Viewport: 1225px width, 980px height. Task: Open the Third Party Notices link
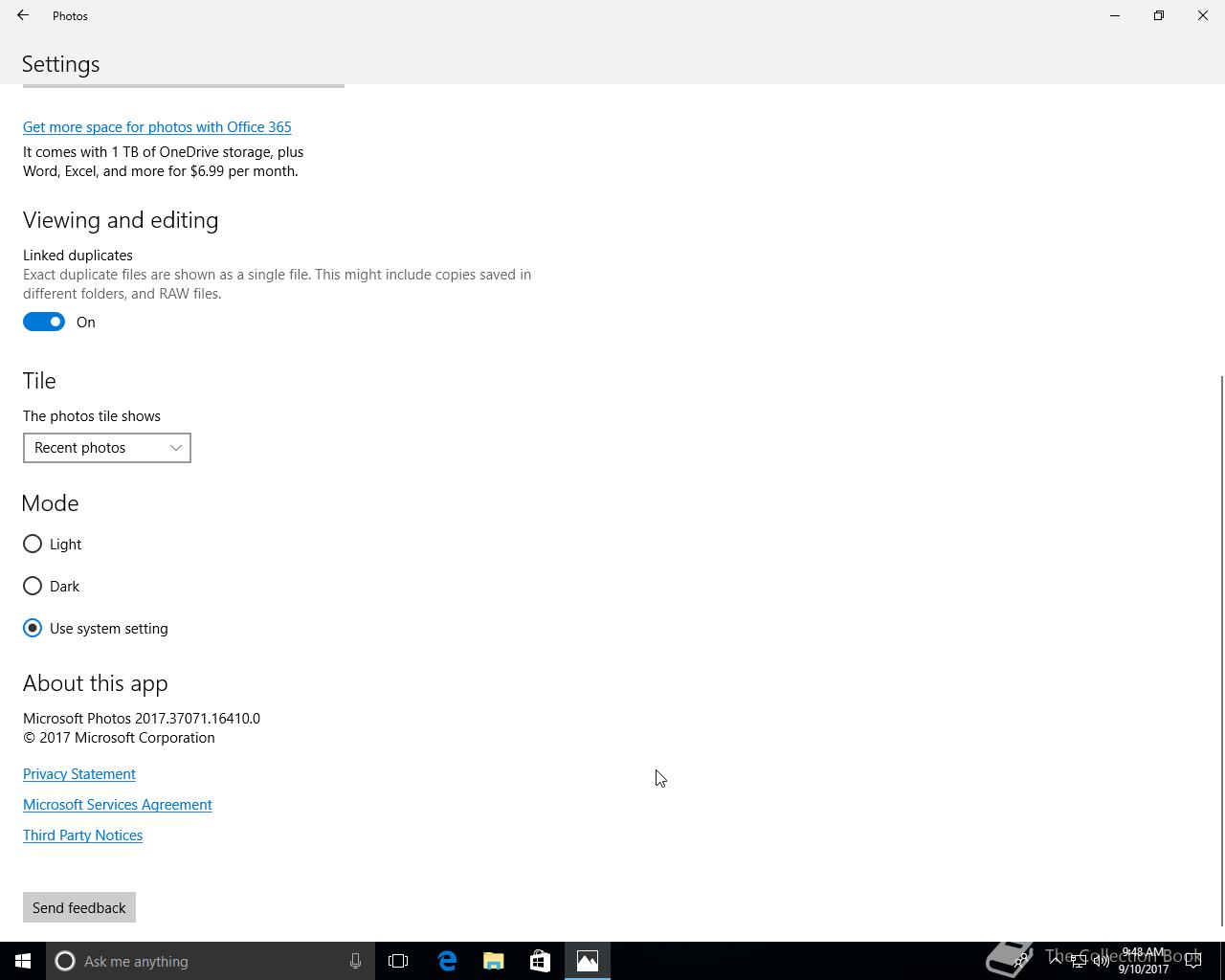83,835
